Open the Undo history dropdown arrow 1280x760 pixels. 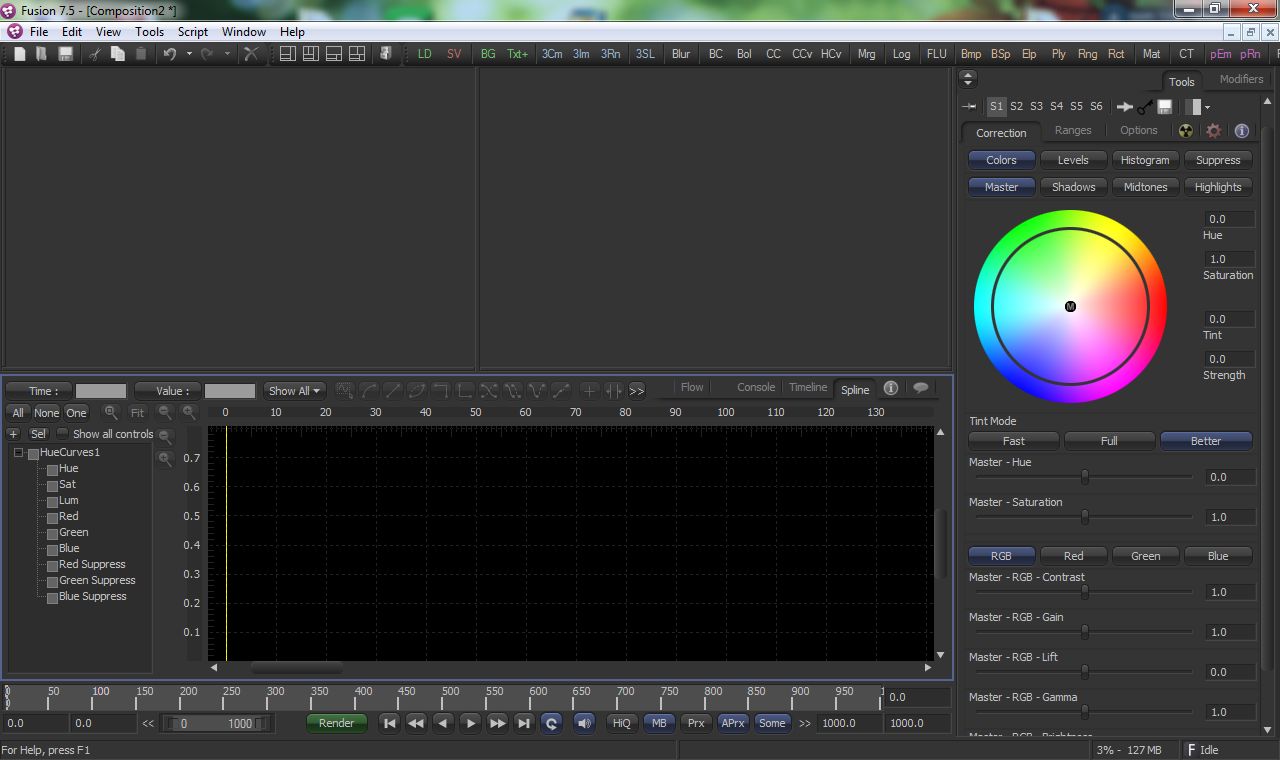(189, 54)
